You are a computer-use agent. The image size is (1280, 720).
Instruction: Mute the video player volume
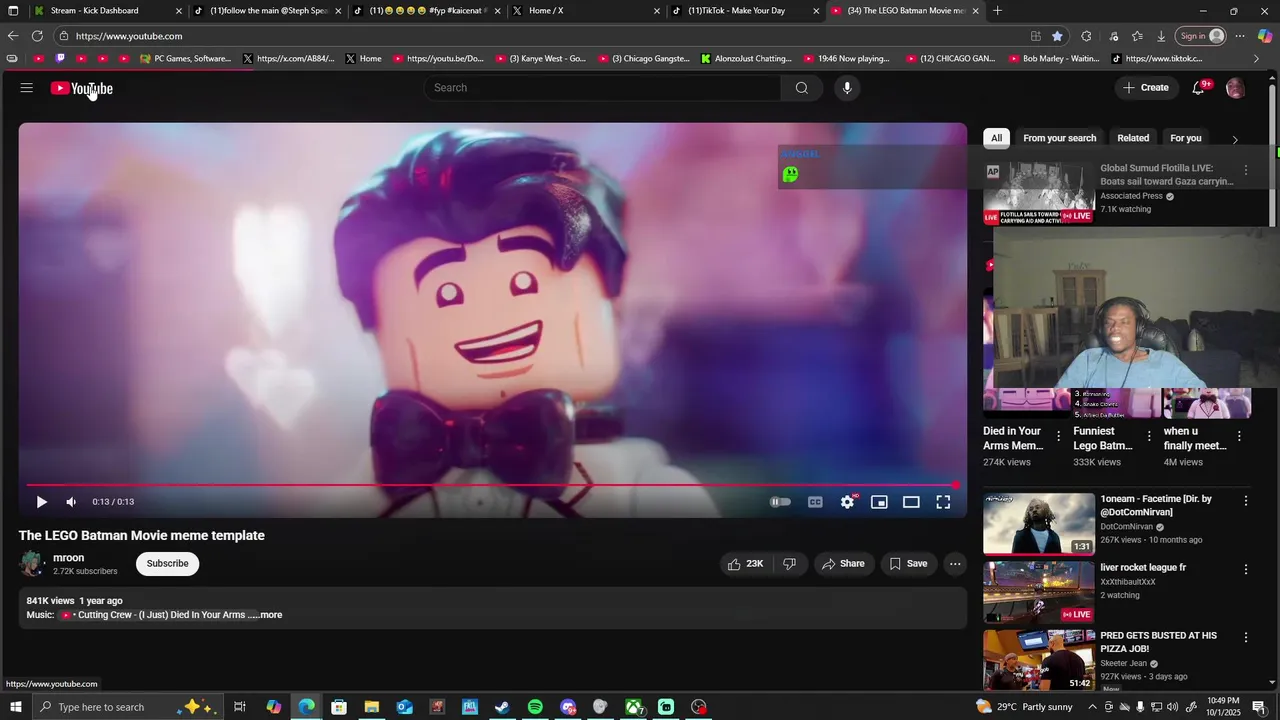(71, 502)
